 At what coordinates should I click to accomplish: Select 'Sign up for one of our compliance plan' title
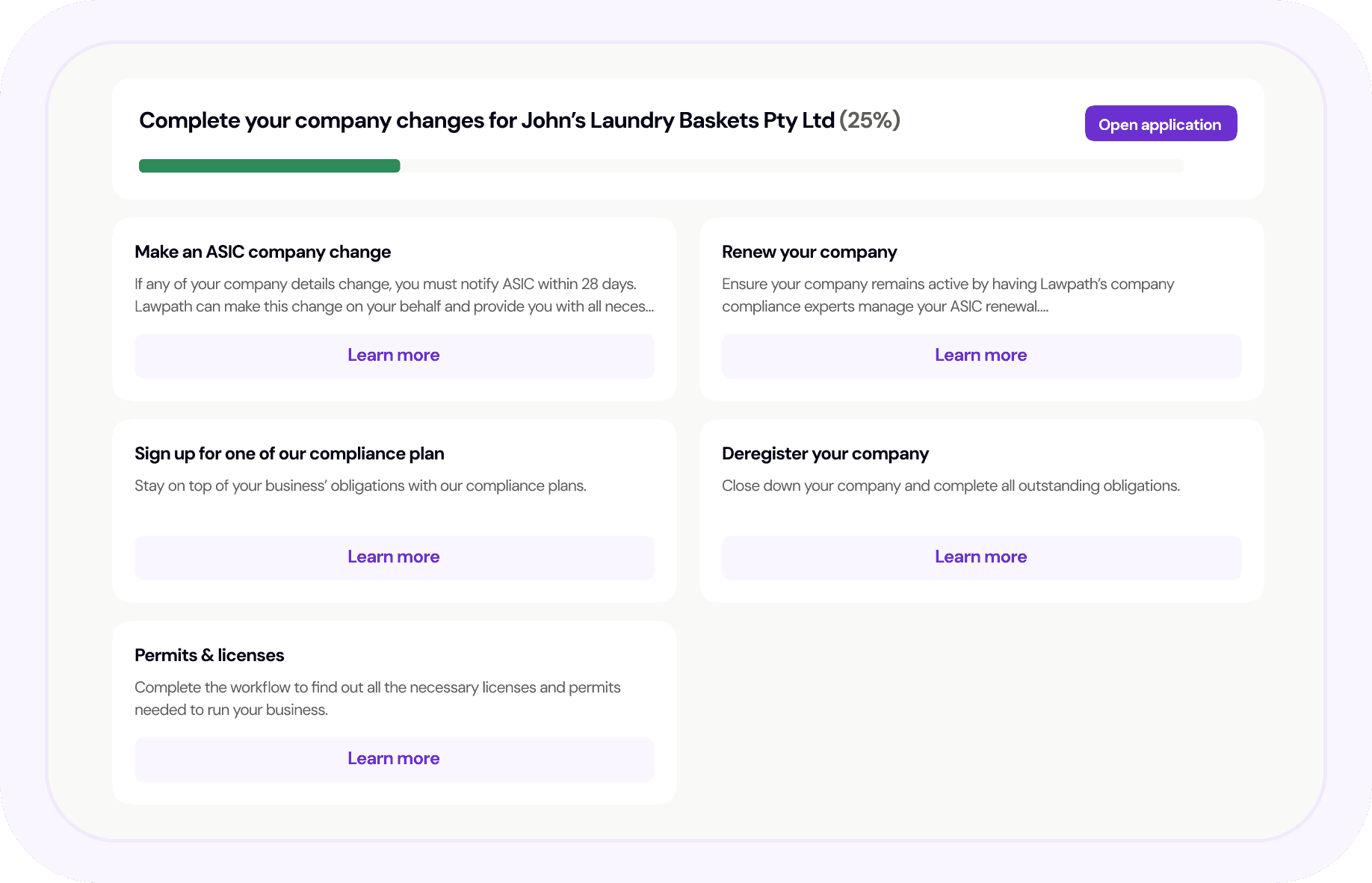[289, 454]
